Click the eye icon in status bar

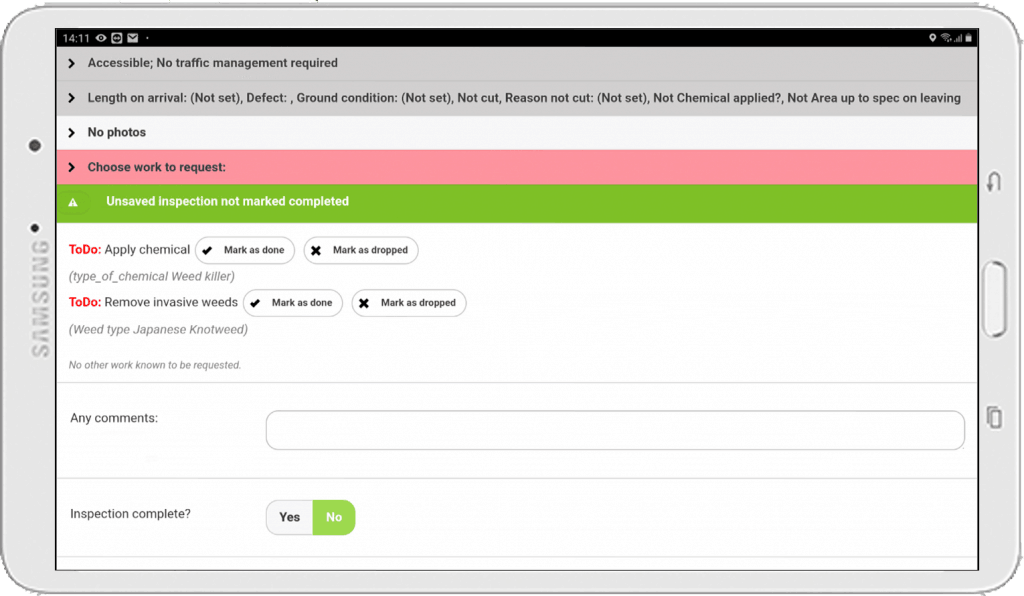click(101, 38)
